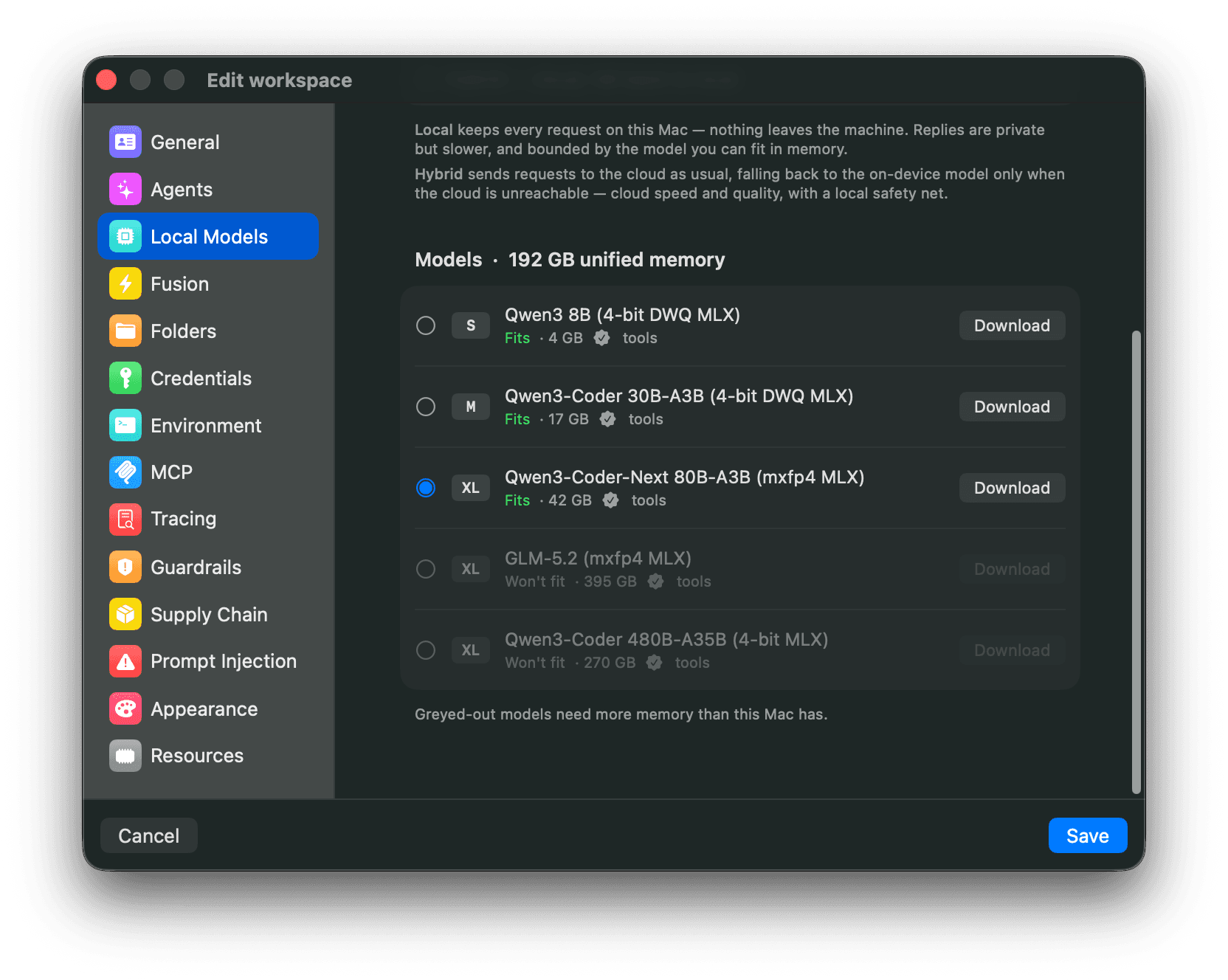
Task: Download the Qwen3 8B model
Action: [1012, 325]
